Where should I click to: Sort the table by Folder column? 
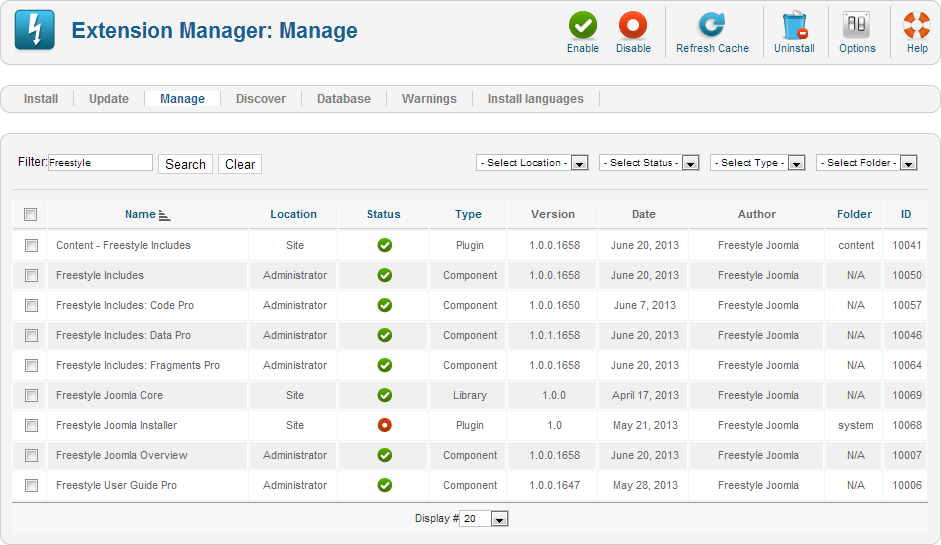(x=855, y=214)
